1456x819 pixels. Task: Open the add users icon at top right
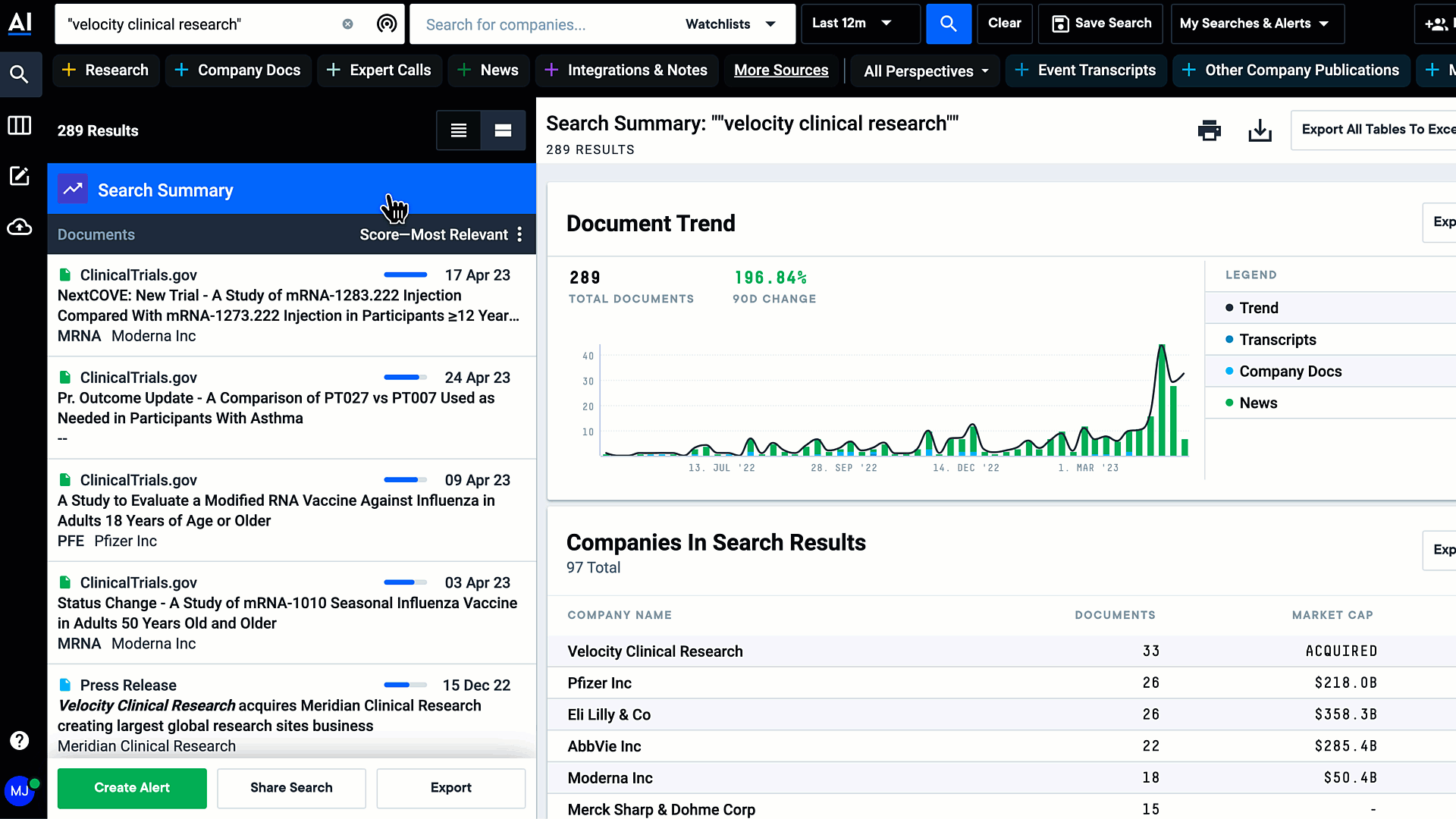[1436, 24]
